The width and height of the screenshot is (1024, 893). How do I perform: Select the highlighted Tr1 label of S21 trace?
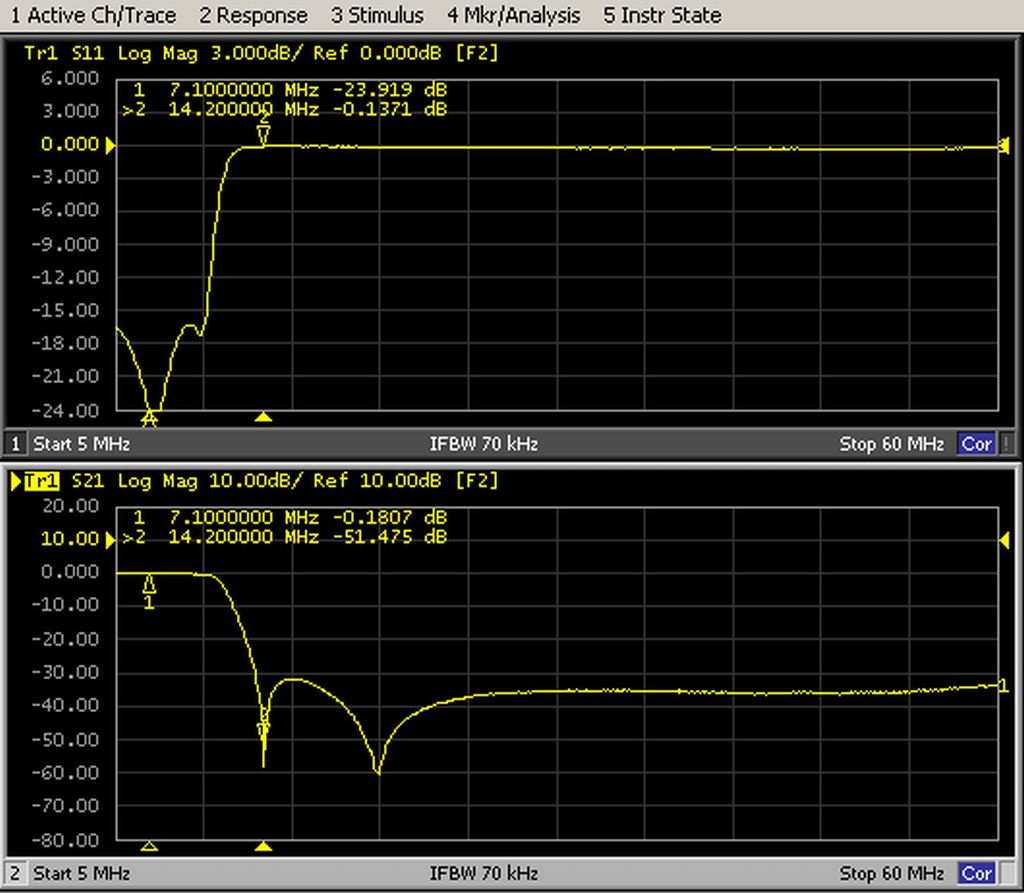pyautogui.click(x=41, y=482)
